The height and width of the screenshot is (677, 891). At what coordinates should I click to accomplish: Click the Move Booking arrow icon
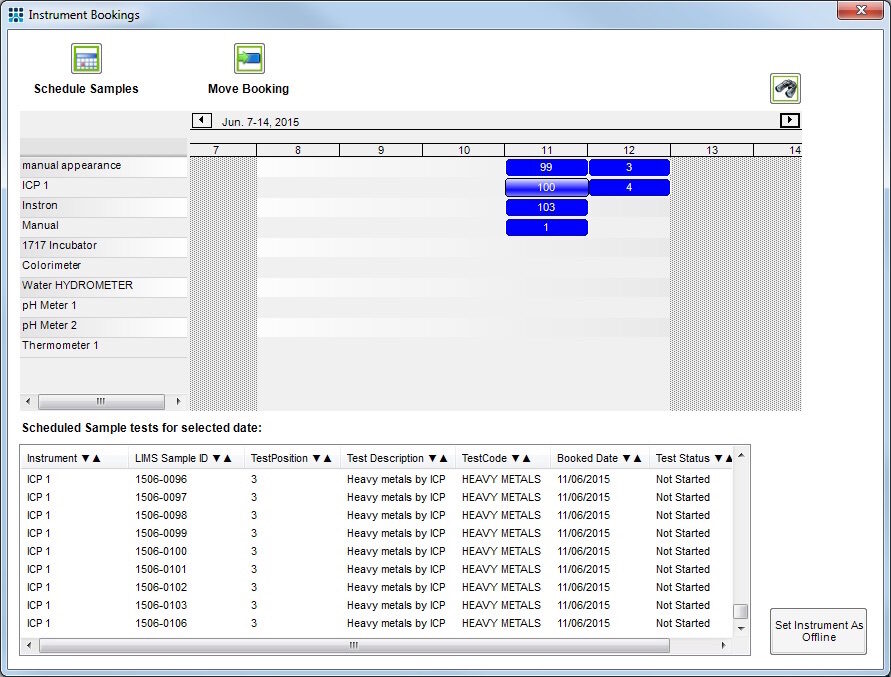pyautogui.click(x=249, y=59)
